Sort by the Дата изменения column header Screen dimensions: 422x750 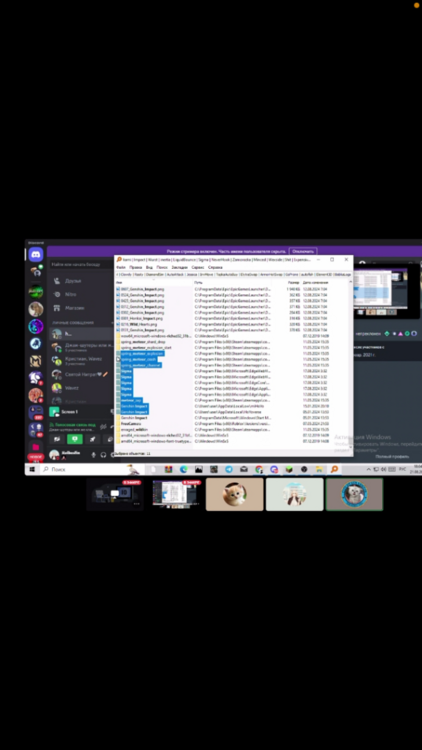click(314, 283)
